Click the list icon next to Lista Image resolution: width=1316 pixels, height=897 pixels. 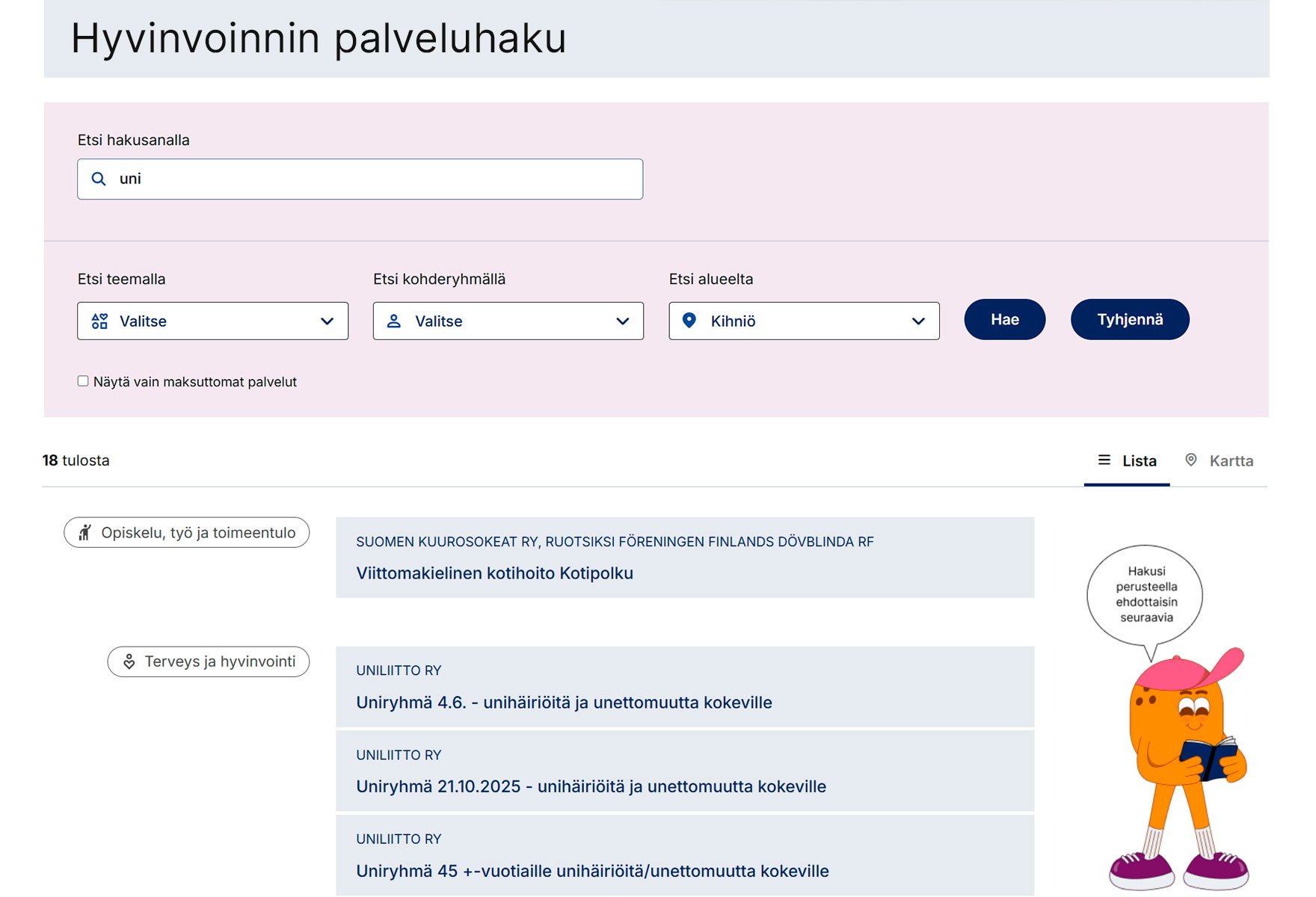pos(1104,460)
